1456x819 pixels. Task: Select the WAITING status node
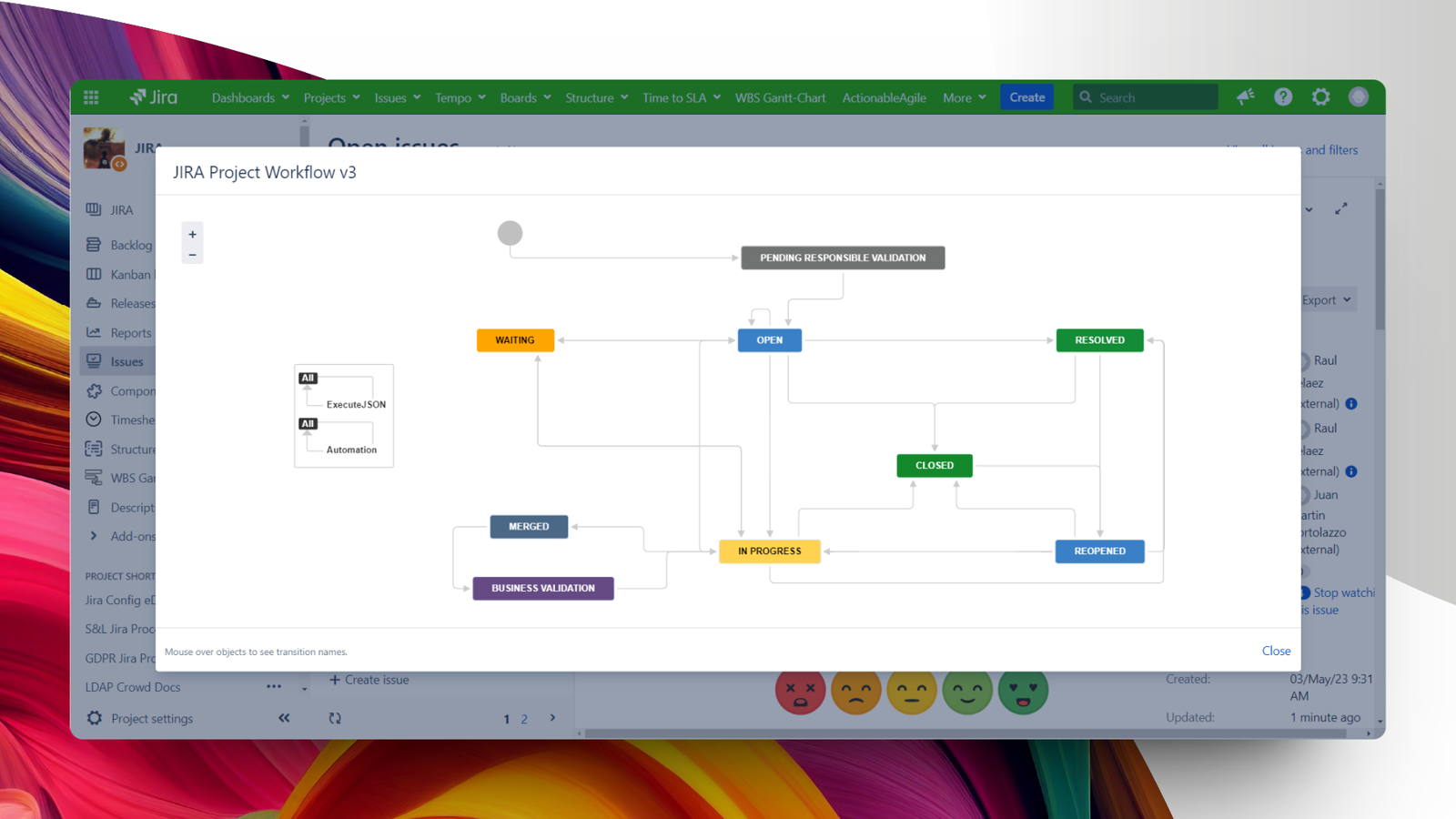tap(515, 340)
